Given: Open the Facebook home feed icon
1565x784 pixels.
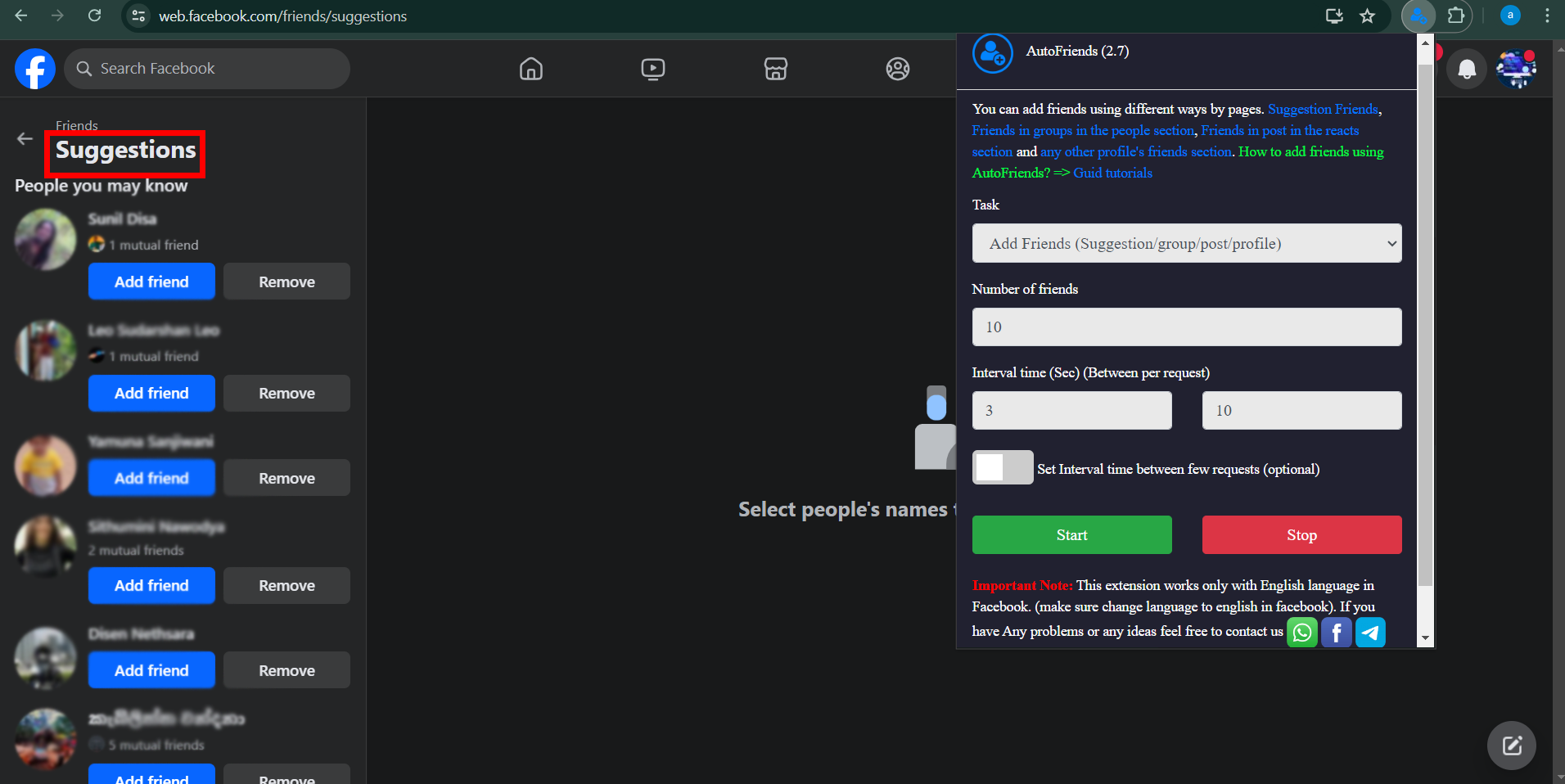Looking at the screenshot, I should (530, 69).
